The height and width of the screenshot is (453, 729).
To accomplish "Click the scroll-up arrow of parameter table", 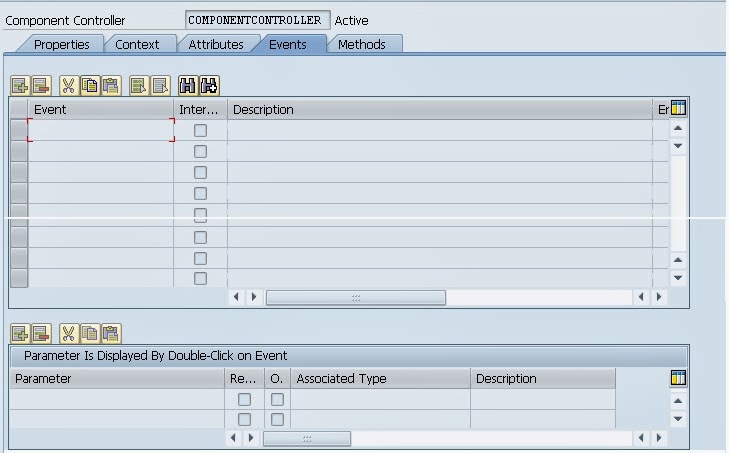I will click(x=678, y=401).
